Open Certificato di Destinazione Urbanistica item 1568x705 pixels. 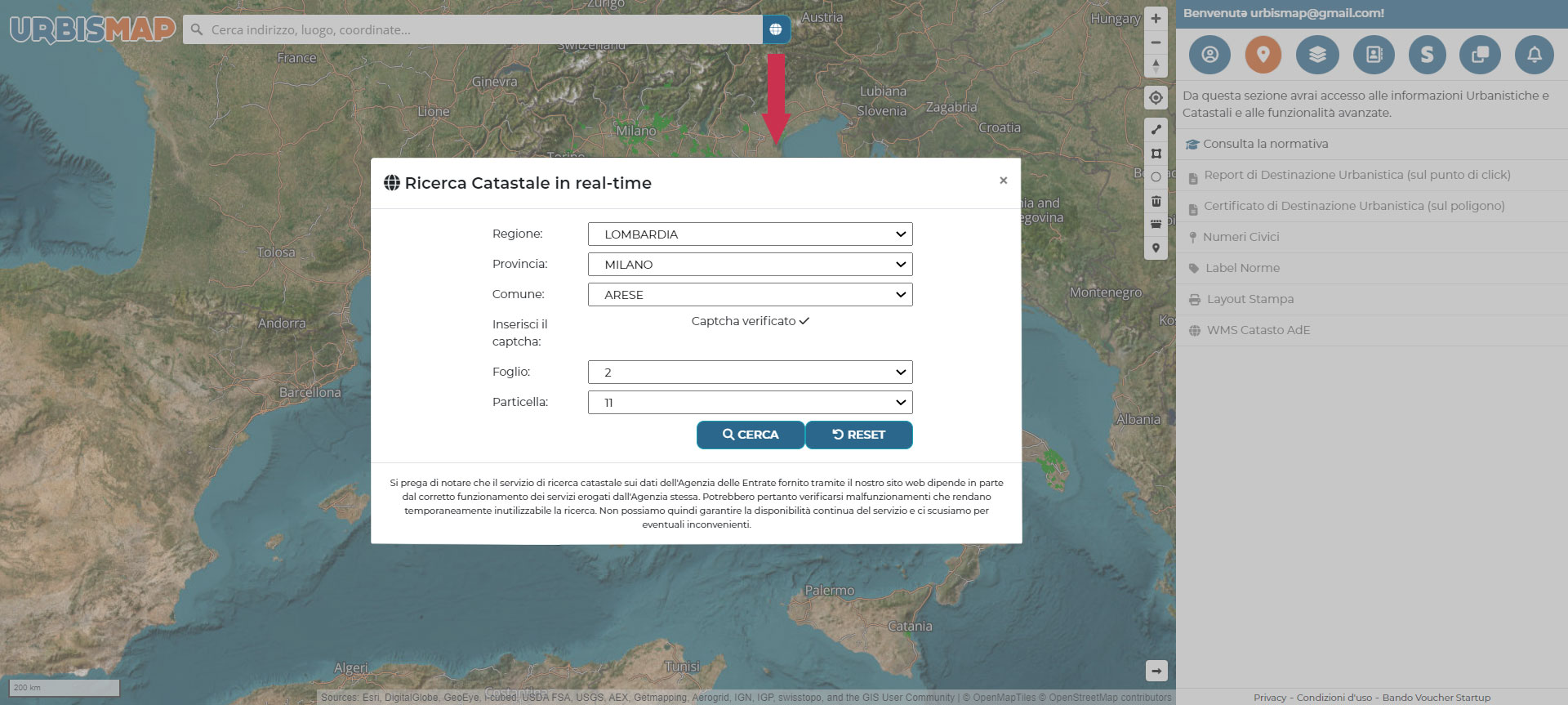[x=1372, y=206]
